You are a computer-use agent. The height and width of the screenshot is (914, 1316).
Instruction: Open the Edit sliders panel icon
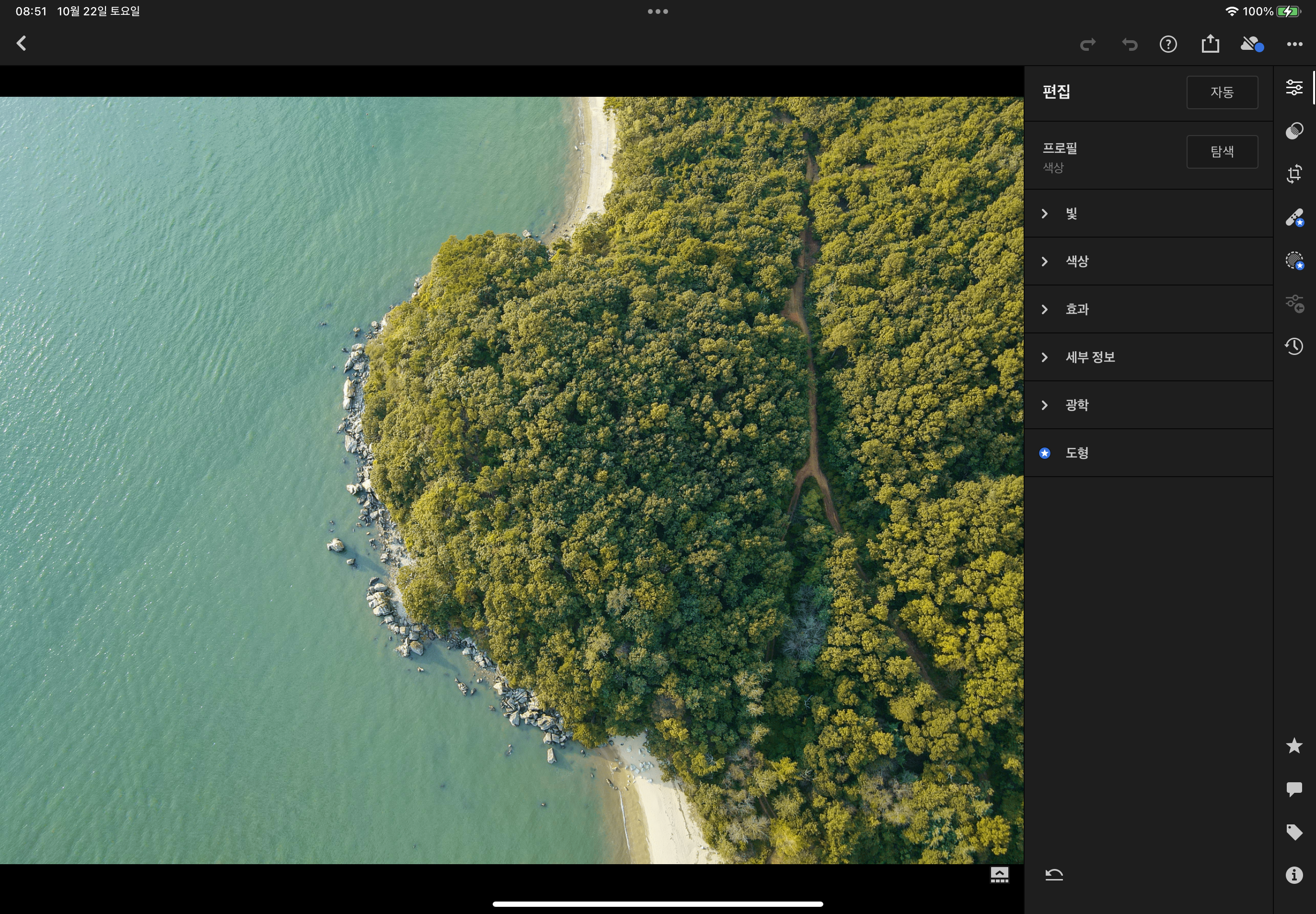click(1293, 88)
